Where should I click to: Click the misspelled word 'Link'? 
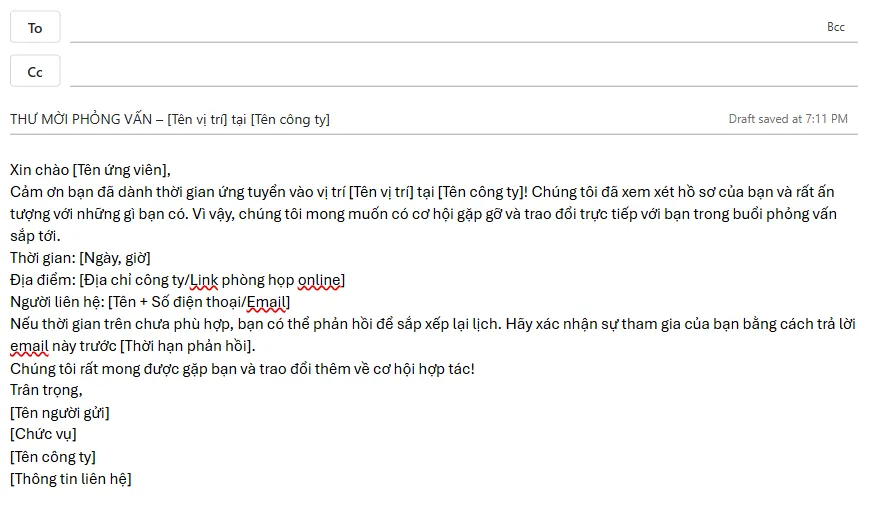(204, 280)
